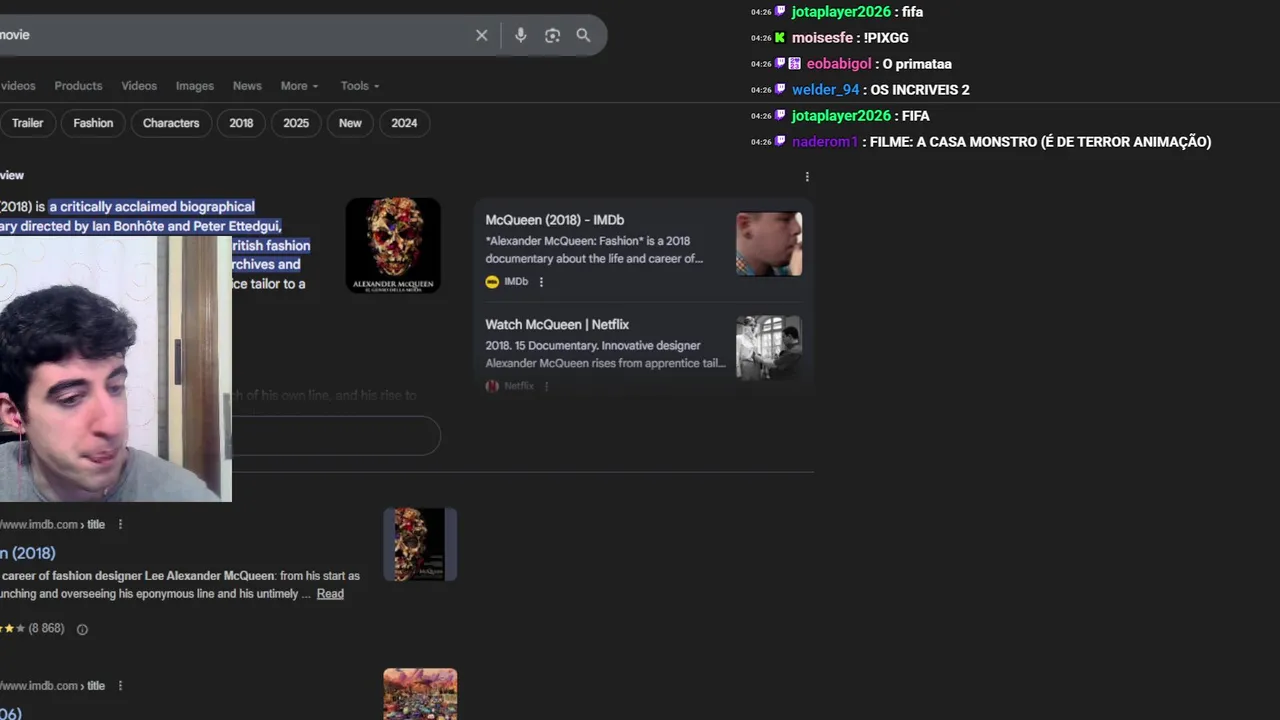Click the skull poster thumbnail beside the imdb result

point(420,544)
